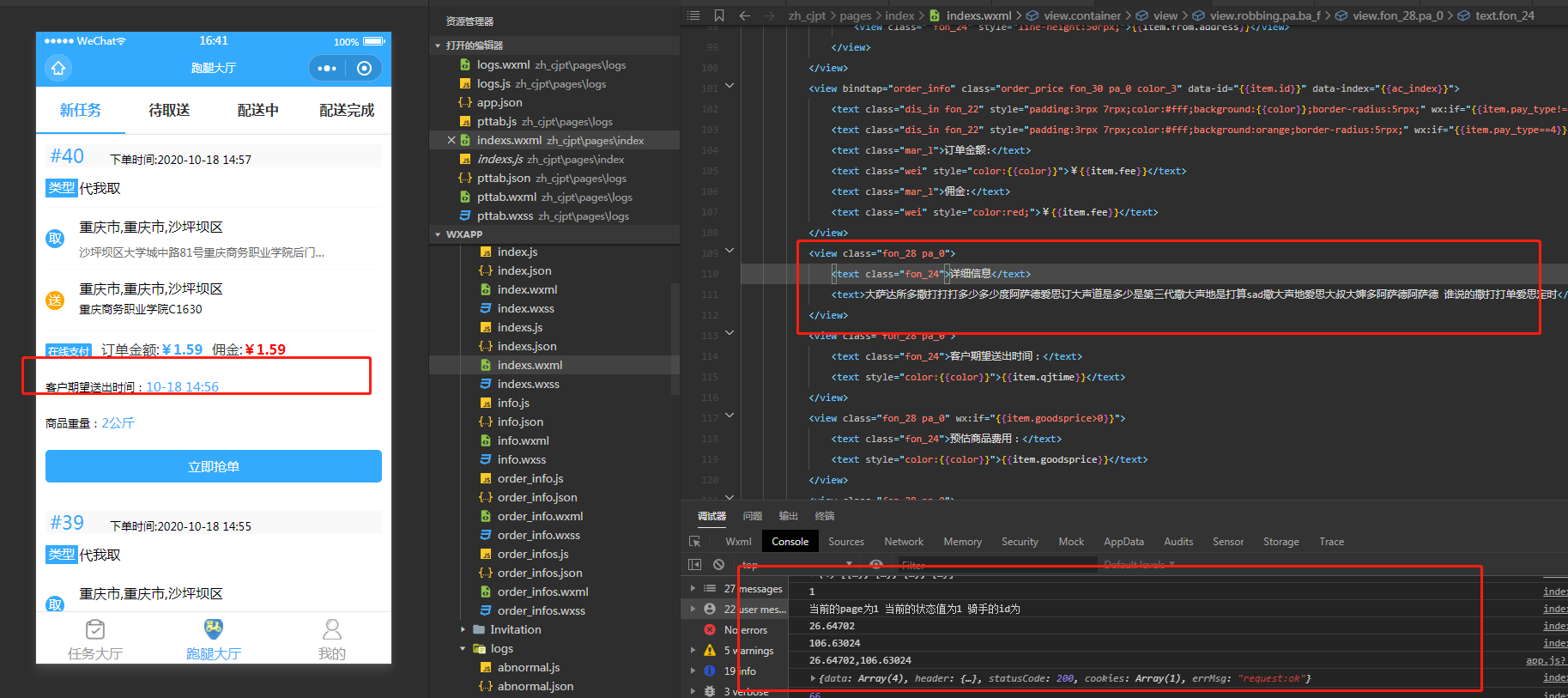Navigate back with the left arrow in editor
Image resolution: width=1568 pixels, height=698 pixels.
(x=745, y=15)
